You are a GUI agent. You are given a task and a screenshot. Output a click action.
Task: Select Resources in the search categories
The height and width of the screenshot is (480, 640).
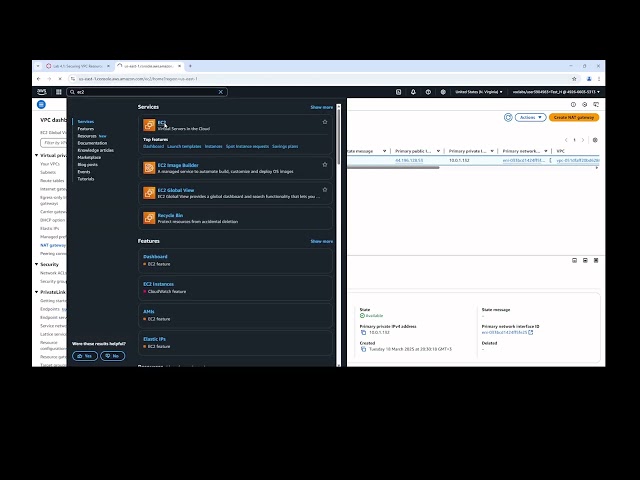coord(87,136)
